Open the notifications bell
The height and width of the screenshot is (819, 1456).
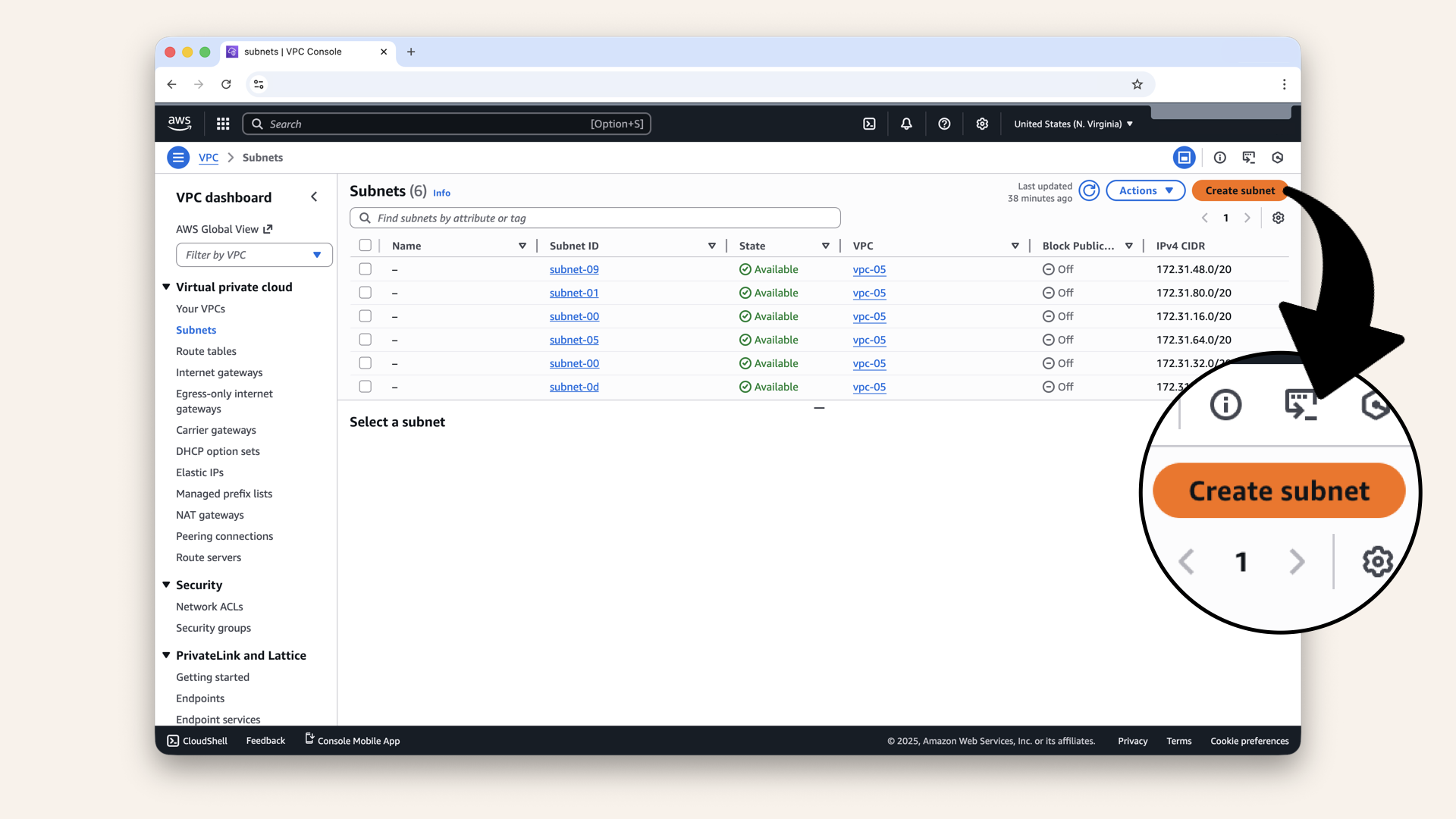[906, 124]
